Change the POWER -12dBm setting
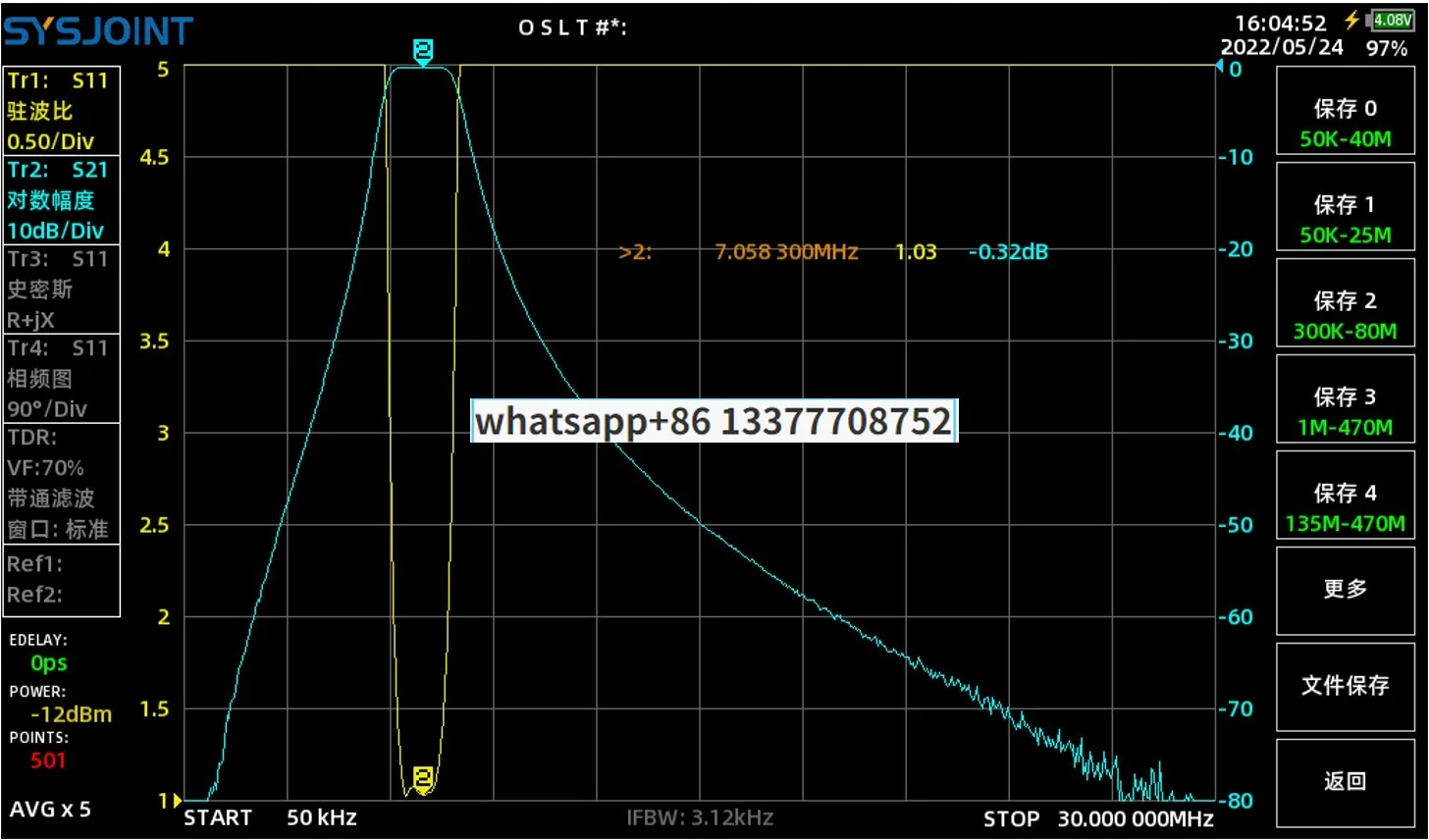 coord(60,704)
